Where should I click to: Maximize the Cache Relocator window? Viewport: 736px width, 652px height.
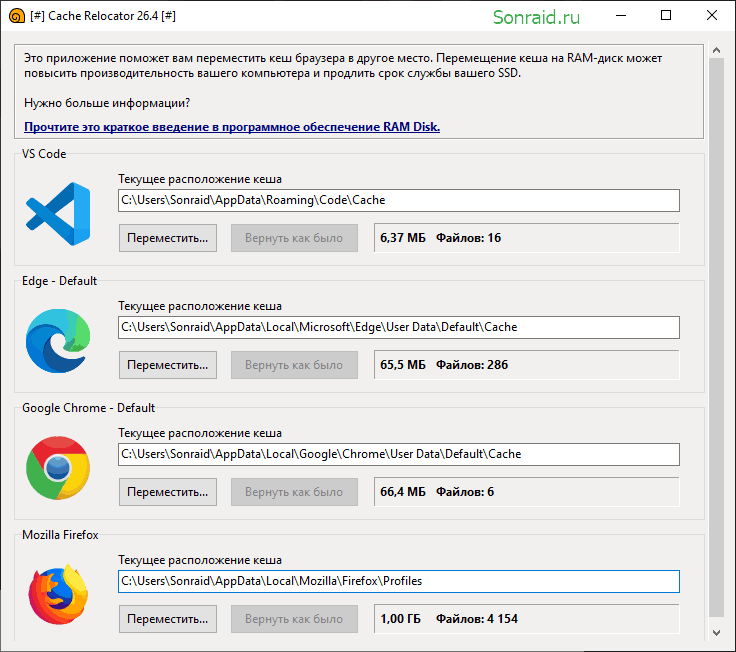666,15
